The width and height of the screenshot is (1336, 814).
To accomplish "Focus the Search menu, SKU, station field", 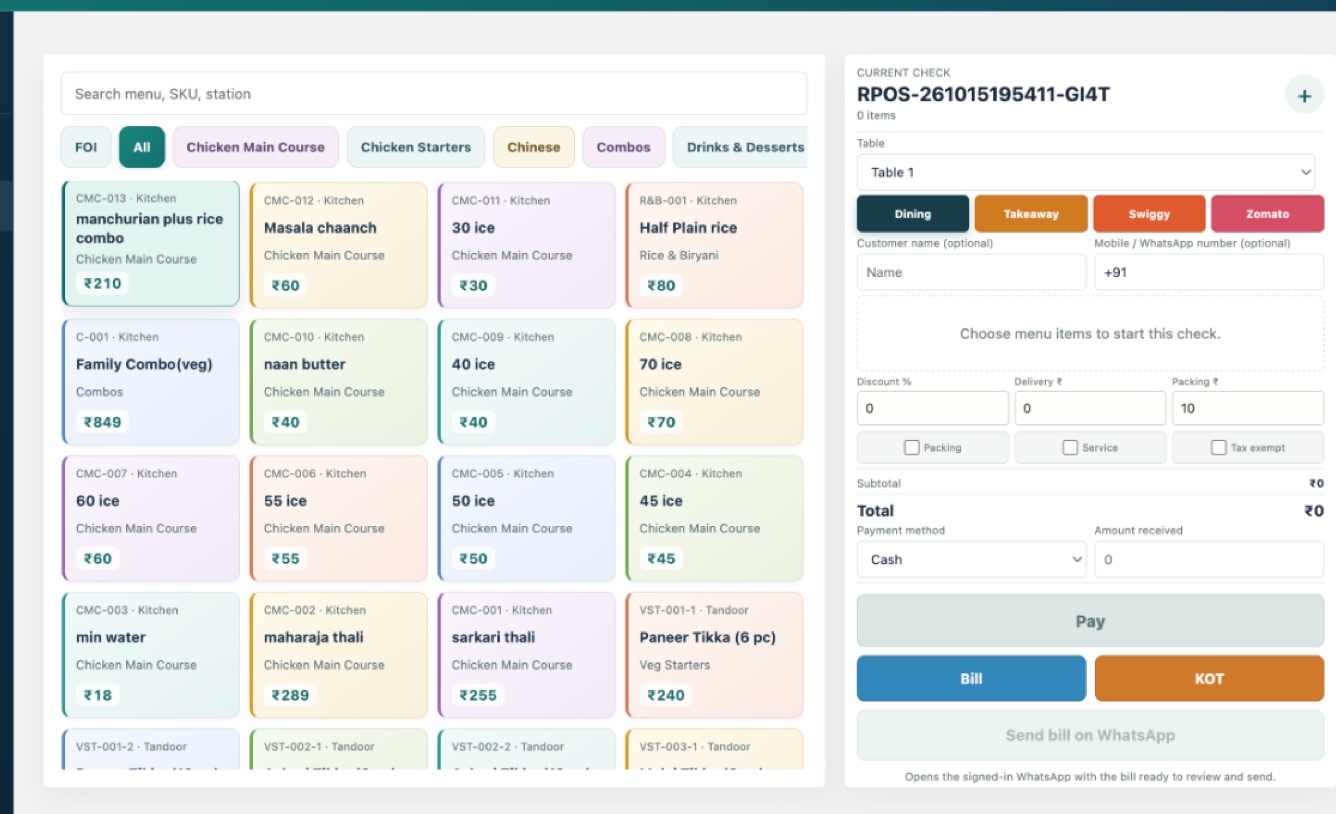I will pos(434,94).
